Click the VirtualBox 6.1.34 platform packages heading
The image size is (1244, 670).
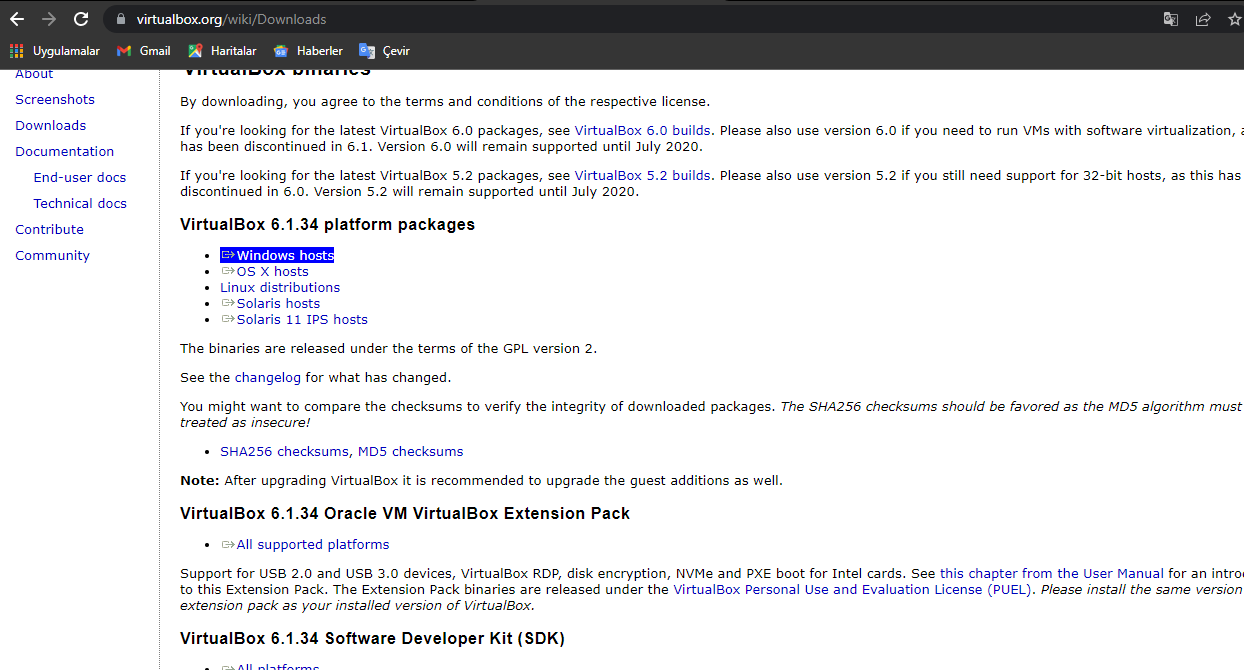tap(327, 224)
